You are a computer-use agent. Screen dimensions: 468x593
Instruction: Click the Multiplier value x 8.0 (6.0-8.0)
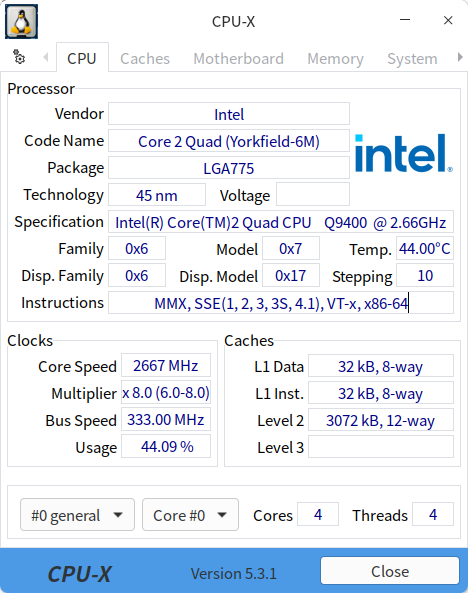tap(166, 393)
